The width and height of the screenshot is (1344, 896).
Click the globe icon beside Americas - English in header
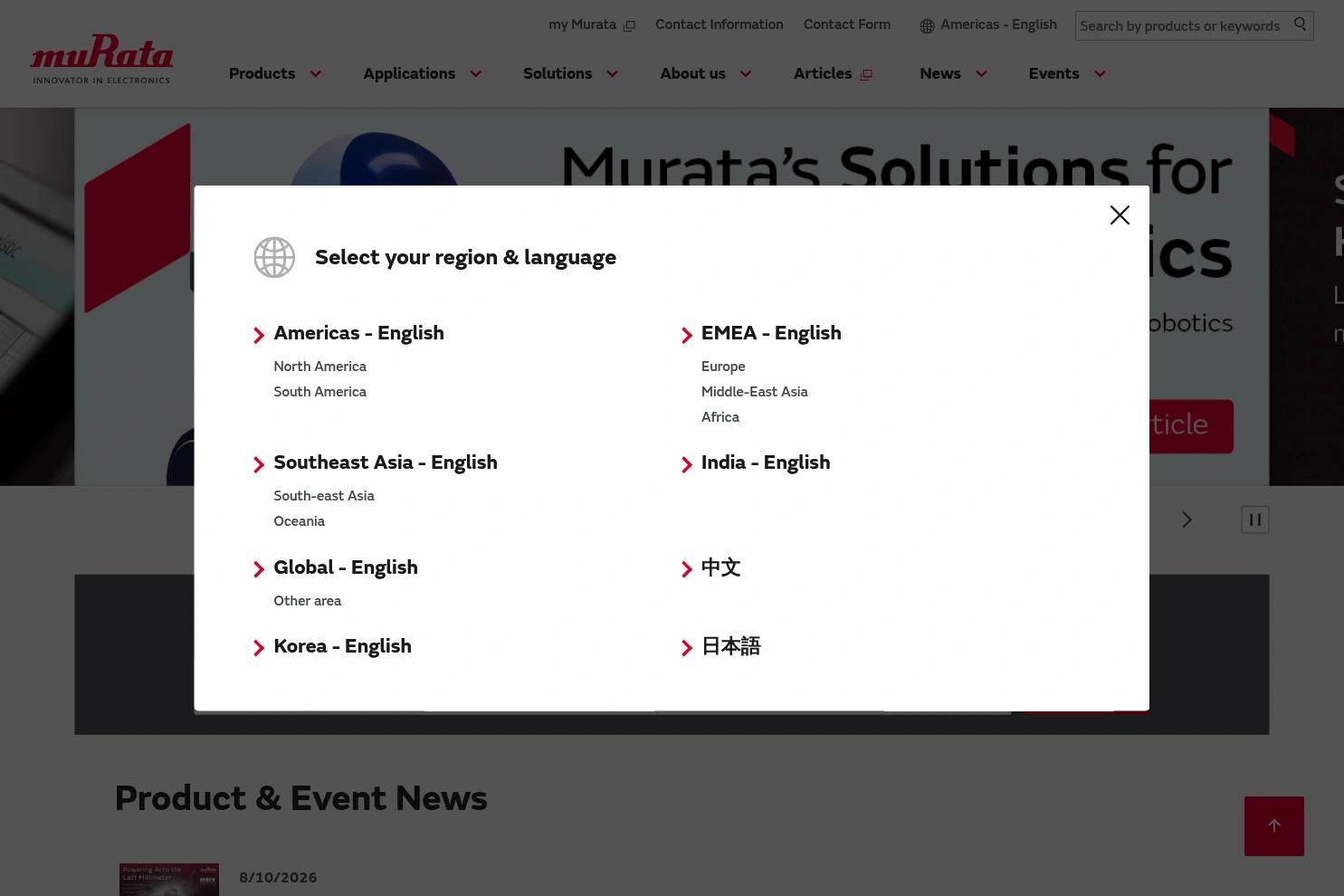click(927, 26)
